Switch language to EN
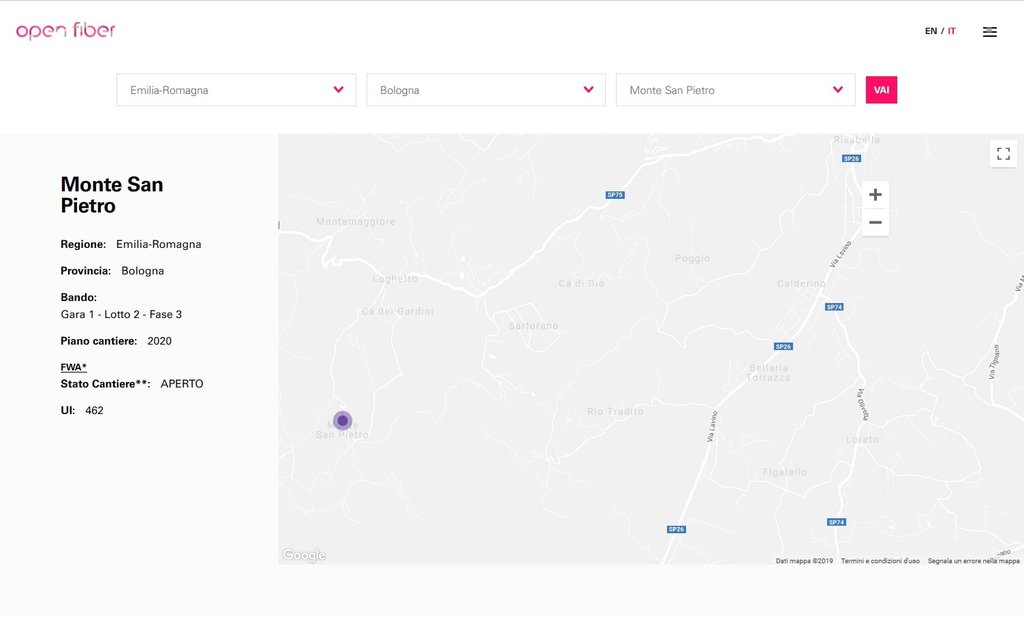Viewport: 1024px width, 617px height. pyautogui.click(x=930, y=32)
